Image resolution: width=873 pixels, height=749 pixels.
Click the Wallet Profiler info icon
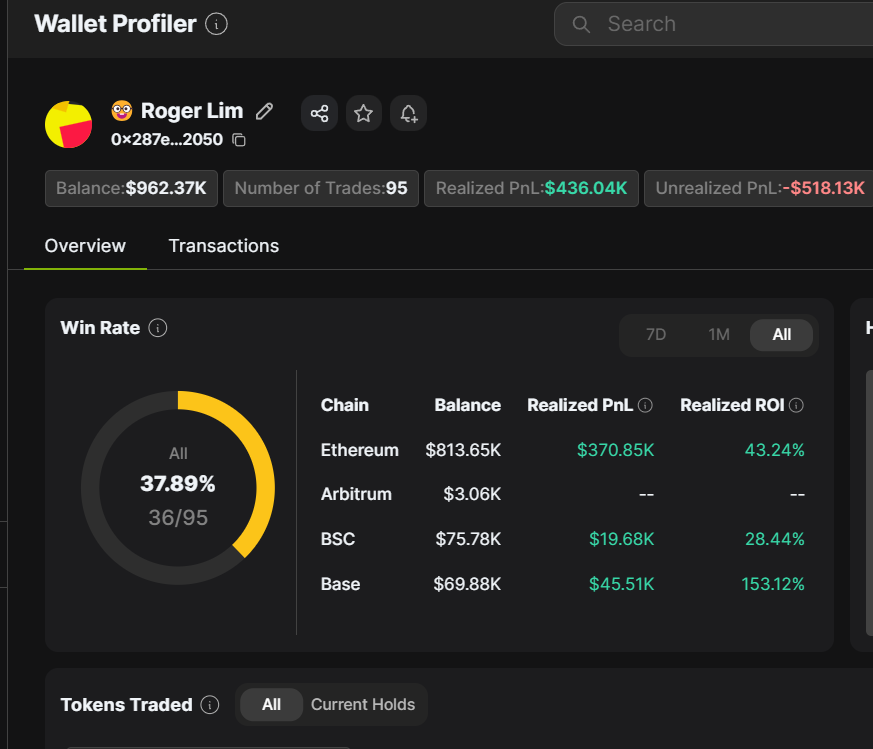(x=216, y=24)
